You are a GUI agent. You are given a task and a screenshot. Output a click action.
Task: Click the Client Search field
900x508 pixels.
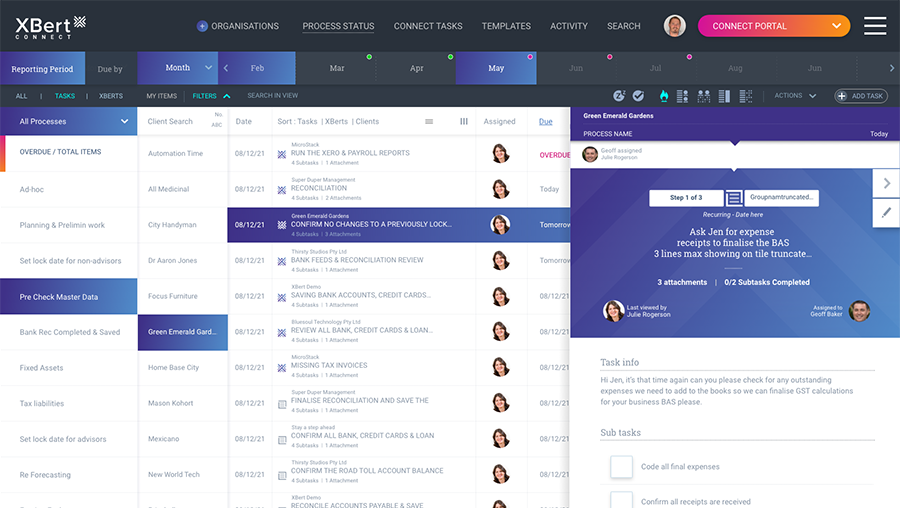pyautogui.click(x=170, y=122)
